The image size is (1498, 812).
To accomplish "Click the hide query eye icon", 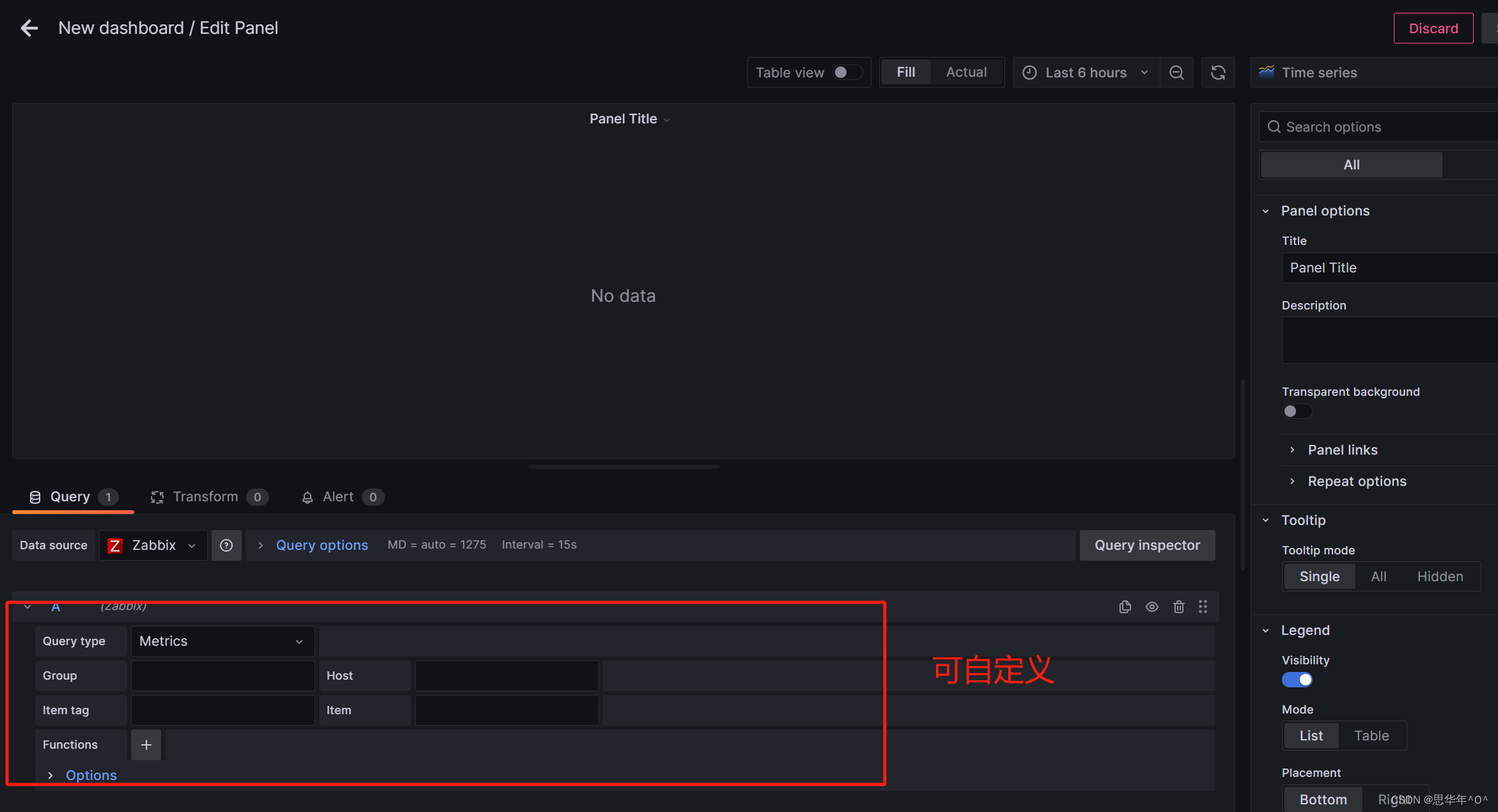I will [1151, 606].
